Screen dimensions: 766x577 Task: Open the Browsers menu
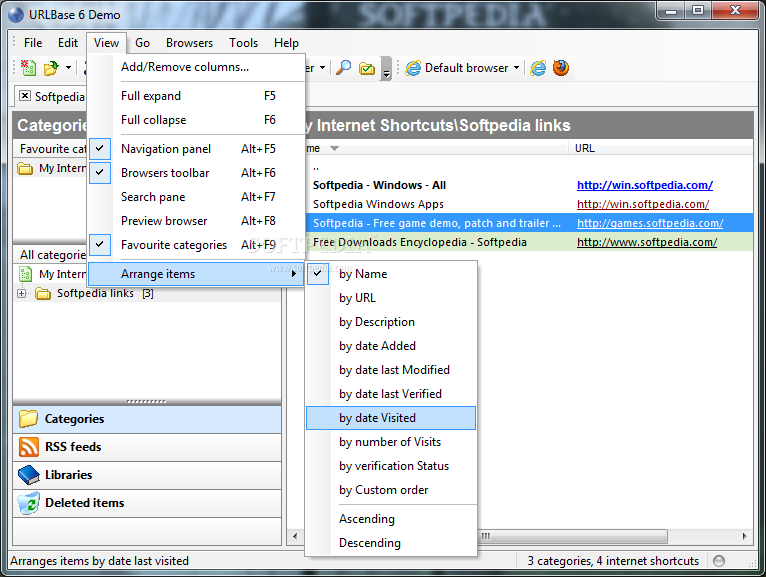[190, 43]
